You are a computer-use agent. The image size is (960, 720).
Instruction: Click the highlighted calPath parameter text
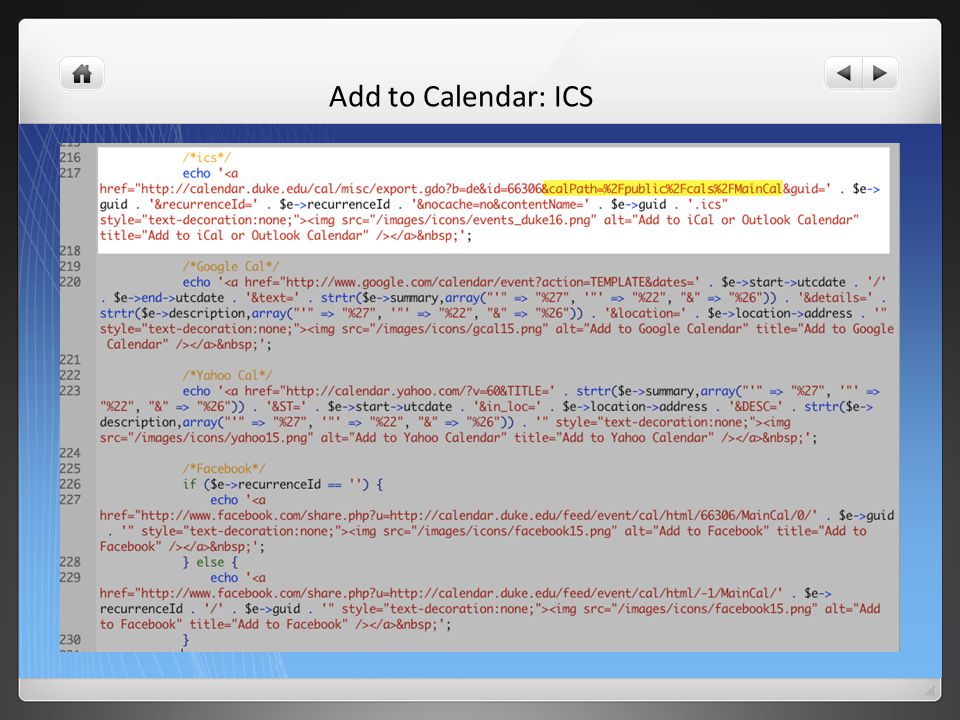662,189
